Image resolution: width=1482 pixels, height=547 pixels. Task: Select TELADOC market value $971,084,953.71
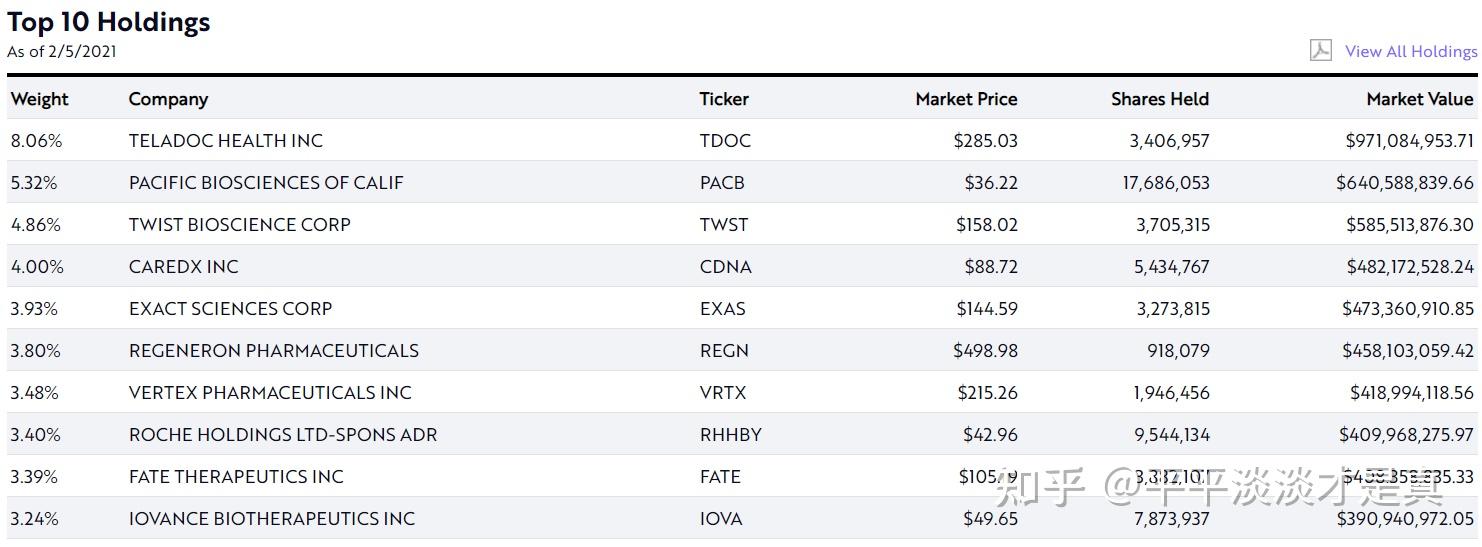point(1410,141)
